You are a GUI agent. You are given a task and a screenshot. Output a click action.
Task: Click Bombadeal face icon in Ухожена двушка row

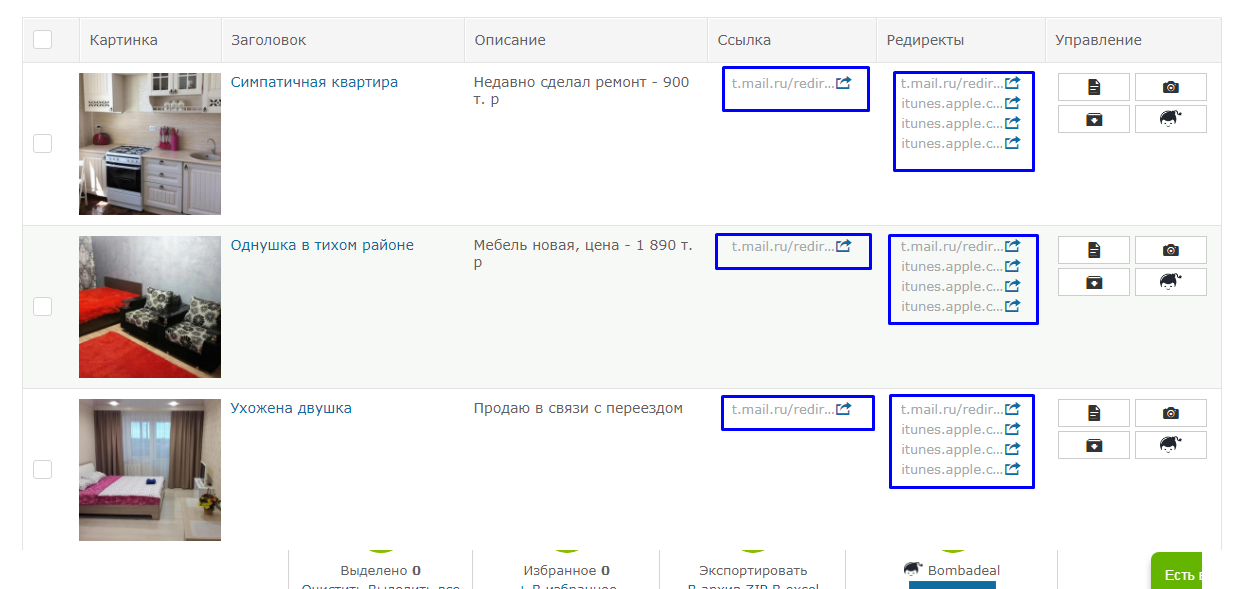[x=1171, y=445]
